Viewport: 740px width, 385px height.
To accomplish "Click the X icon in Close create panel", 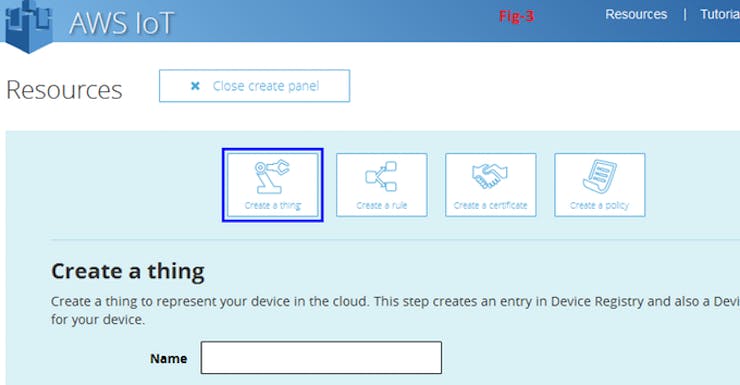I will (195, 86).
